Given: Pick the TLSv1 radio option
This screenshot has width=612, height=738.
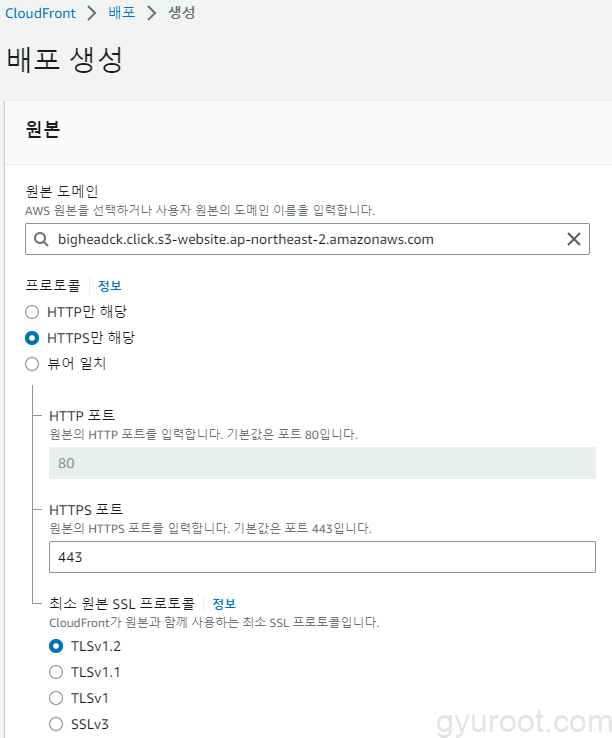Looking at the screenshot, I should [x=56, y=698].
